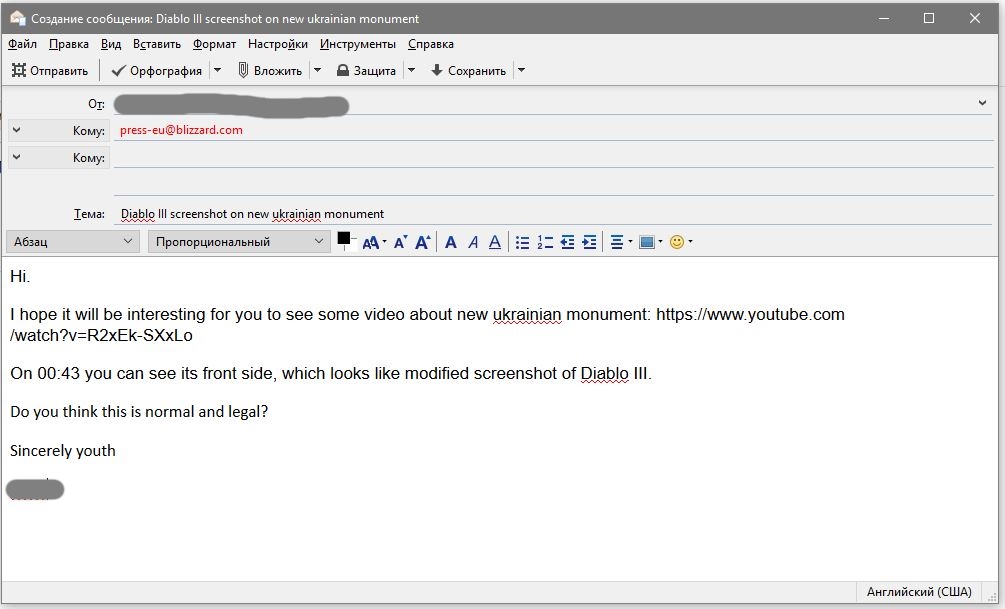Open Вложить dropdown arrow
This screenshot has width=1005, height=609.
pos(317,71)
